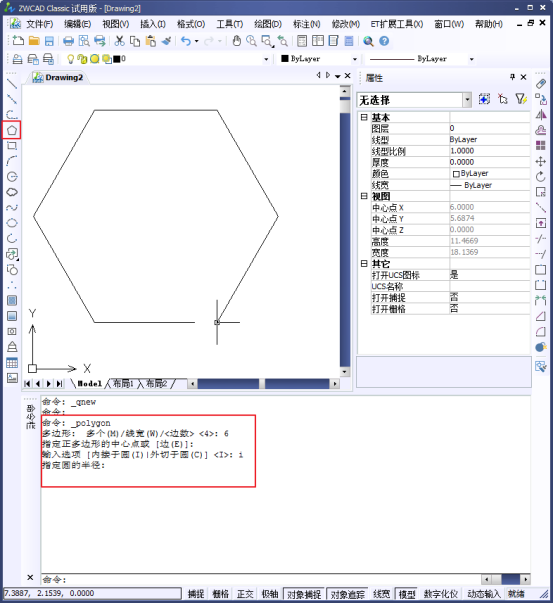Click the Quick Select icon in properties panel

click(484, 99)
